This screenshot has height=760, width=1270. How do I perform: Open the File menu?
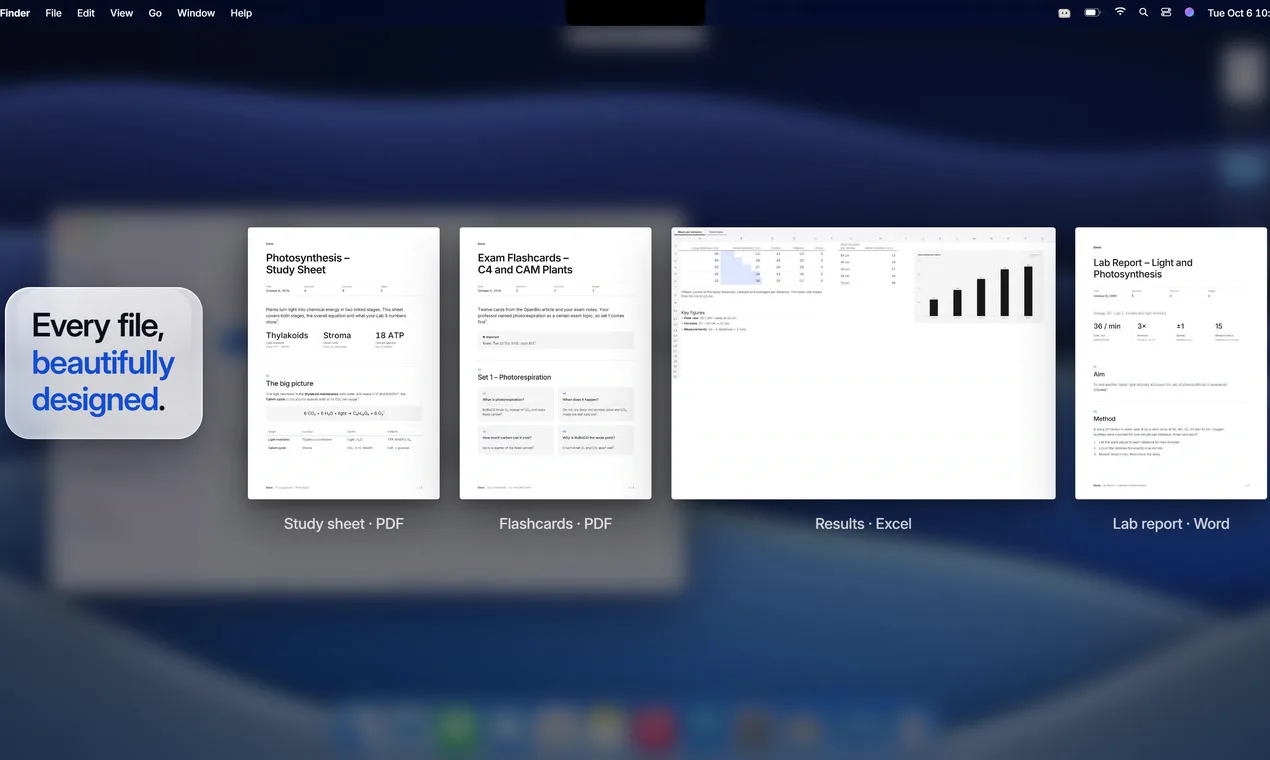click(x=53, y=13)
